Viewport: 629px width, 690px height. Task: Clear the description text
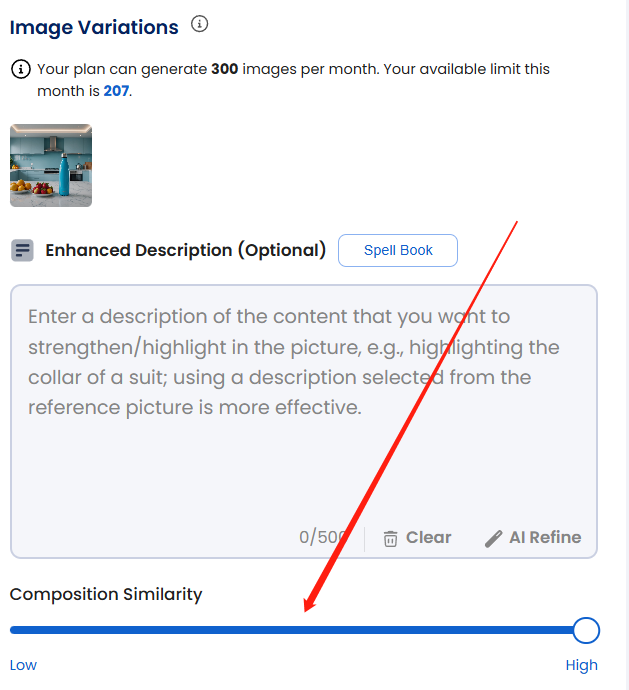(x=417, y=538)
